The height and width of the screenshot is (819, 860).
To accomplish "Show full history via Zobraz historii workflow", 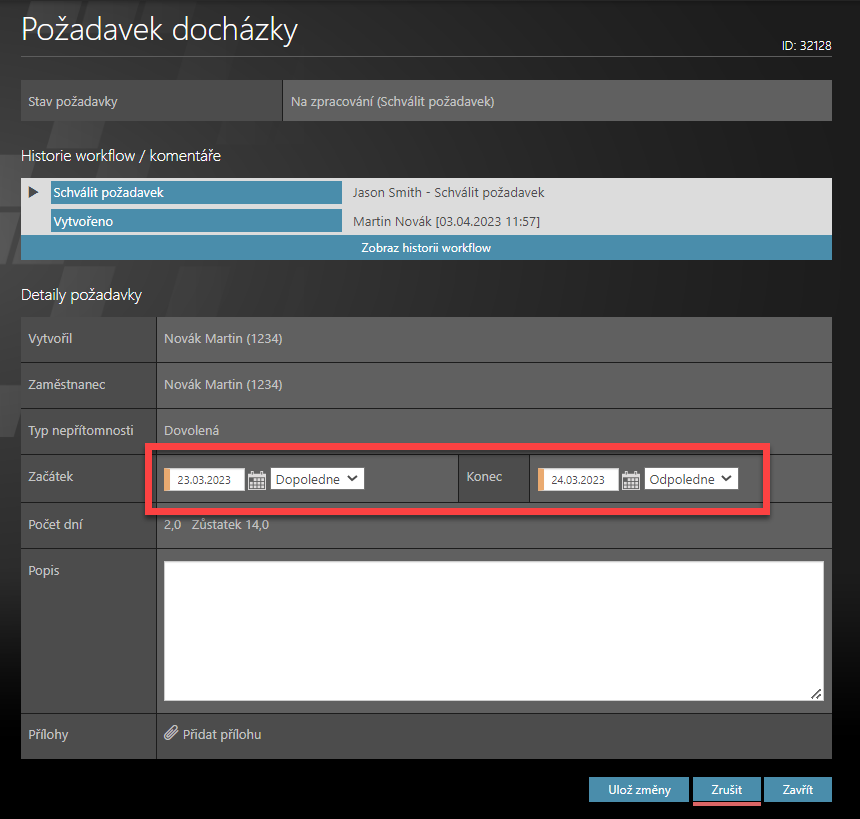I will [426, 248].
